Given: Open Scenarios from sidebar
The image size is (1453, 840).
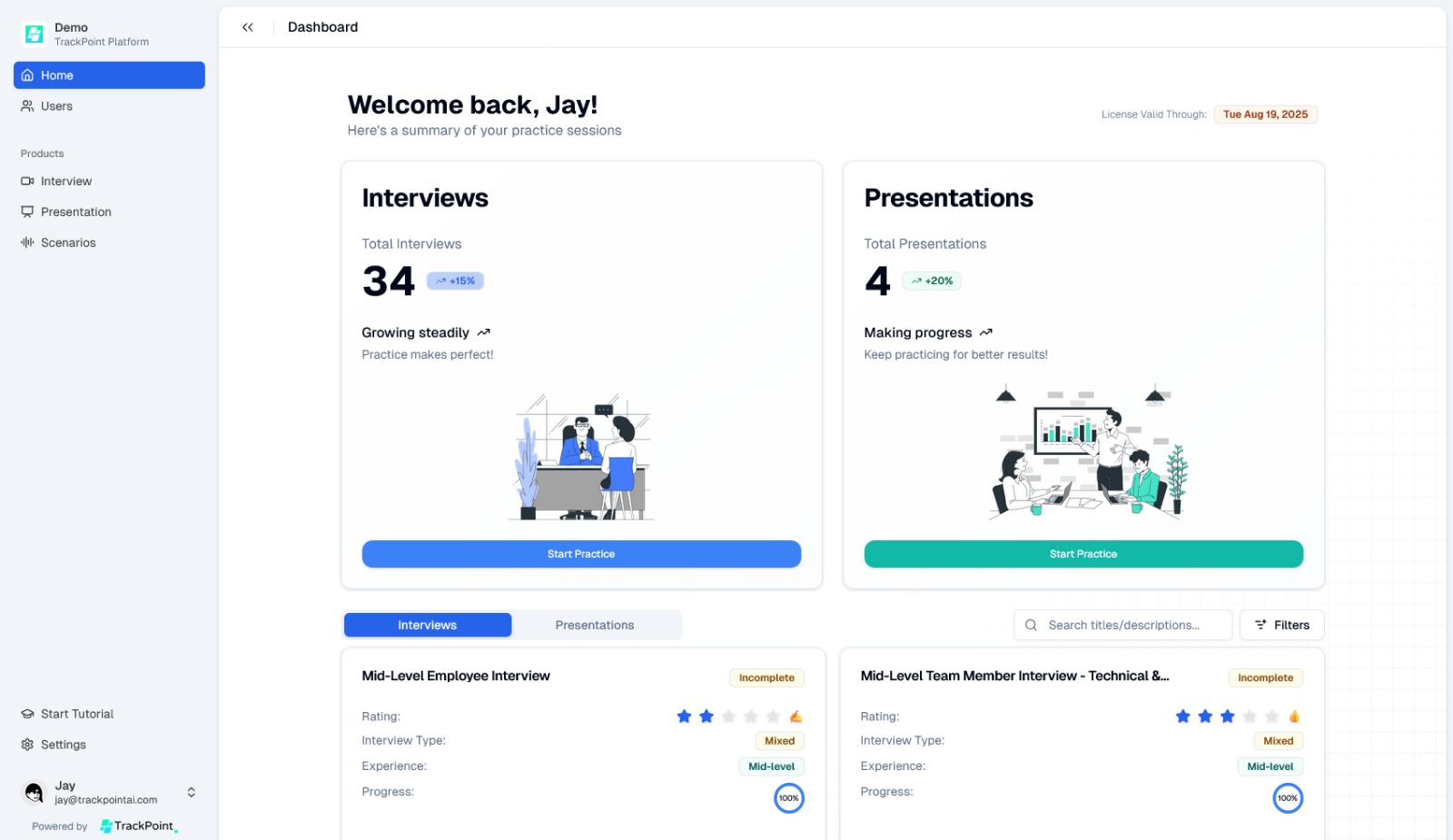Looking at the screenshot, I should 68,242.
